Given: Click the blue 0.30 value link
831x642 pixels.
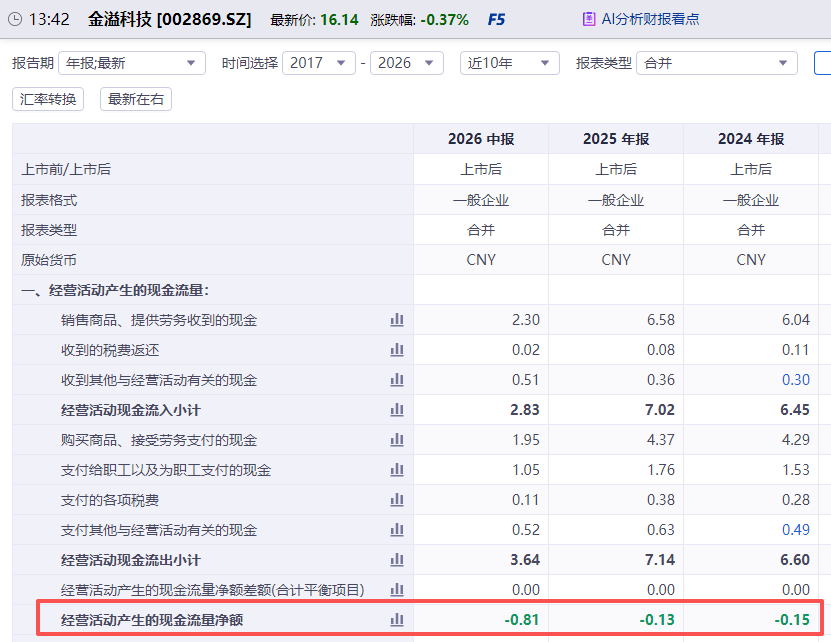Looking at the screenshot, I should 796,380.
